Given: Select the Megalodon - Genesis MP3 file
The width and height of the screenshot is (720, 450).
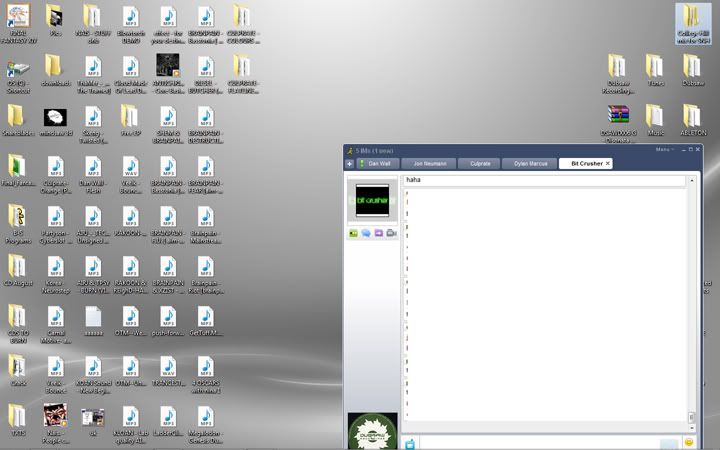Looking at the screenshot, I should (x=206, y=423).
